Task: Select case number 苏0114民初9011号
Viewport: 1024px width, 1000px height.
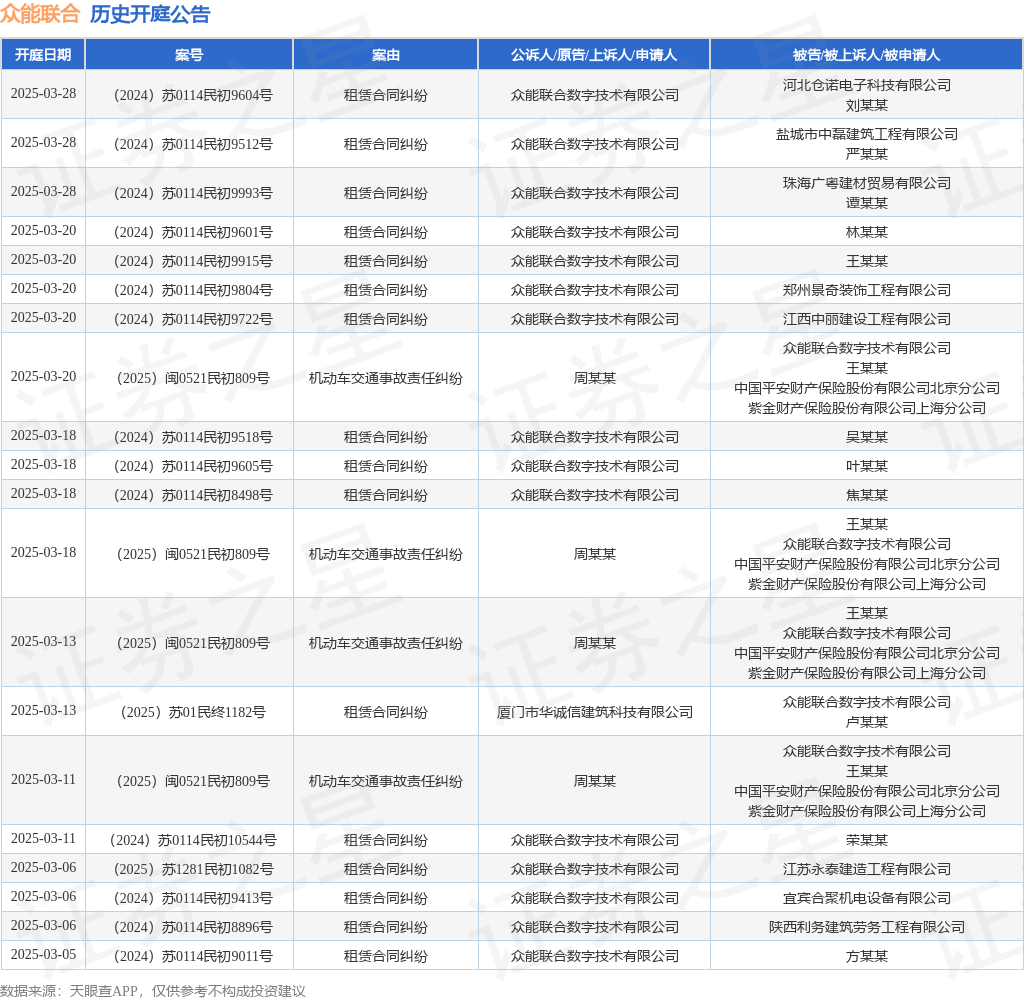Action: (193, 956)
